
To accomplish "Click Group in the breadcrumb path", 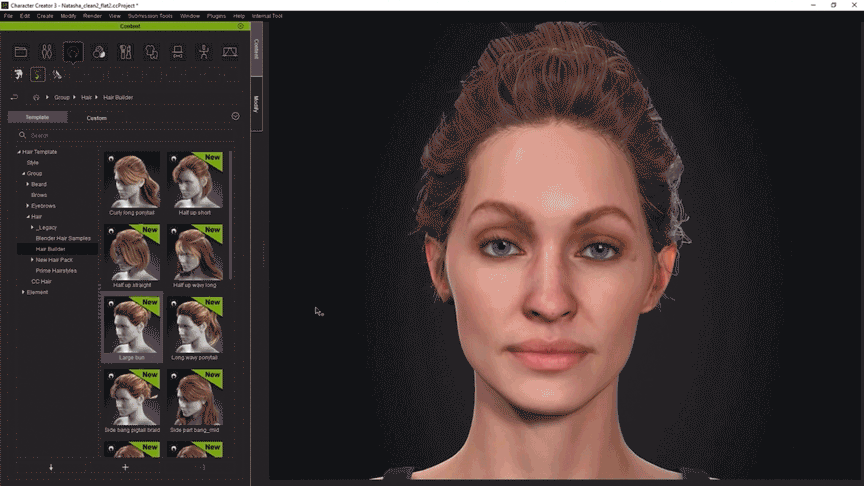I will (62, 98).
